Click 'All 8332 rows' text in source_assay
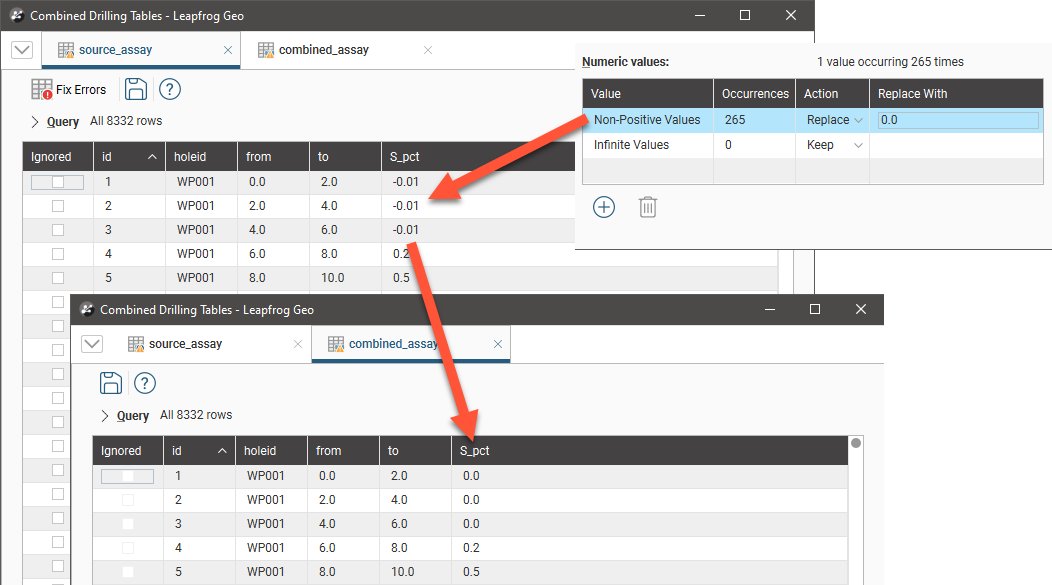Screen dimensions: 1052x585 pos(126,121)
